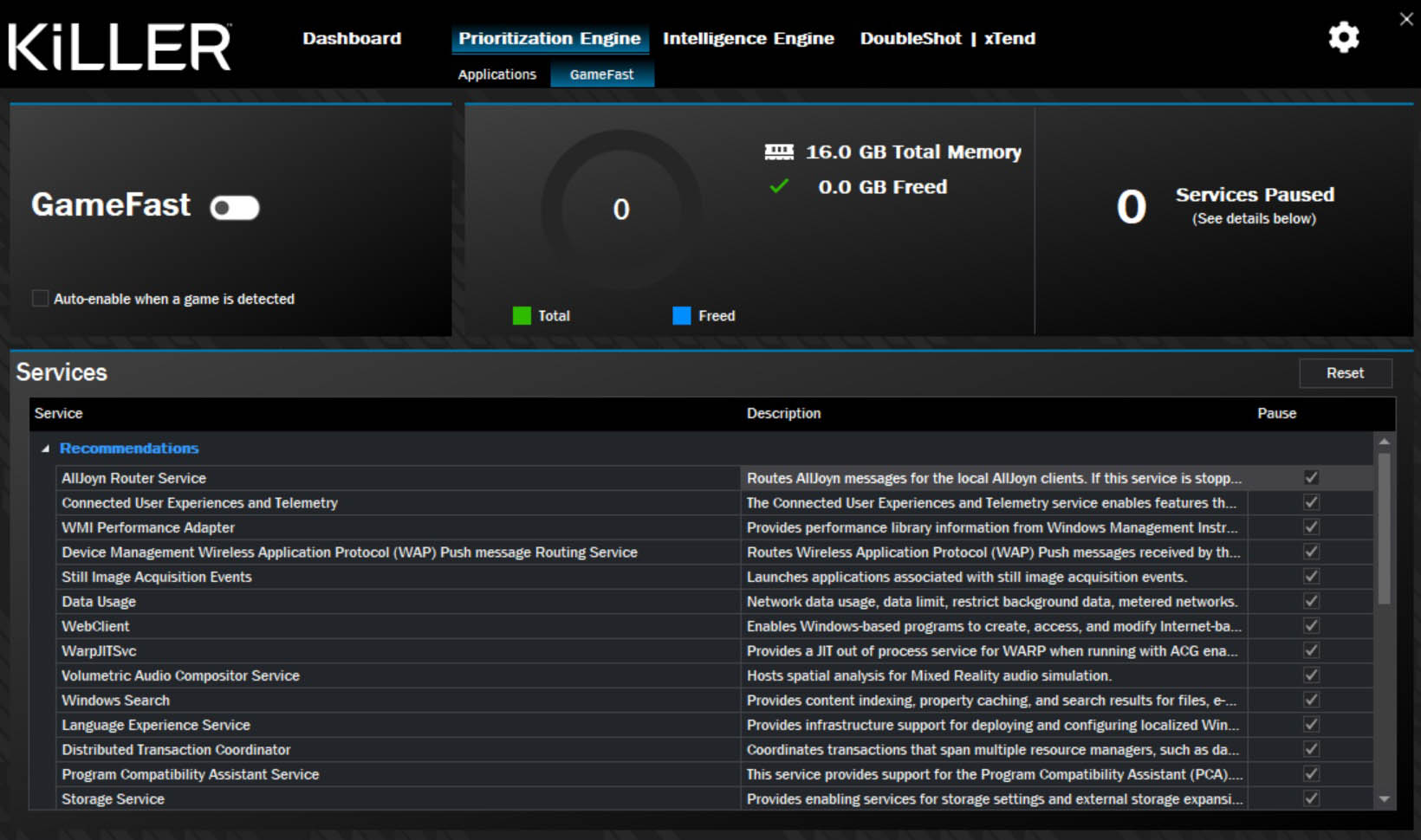Open the settings gear icon
This screenshot has width=1421, height=840.
[x=1344, y=37]
